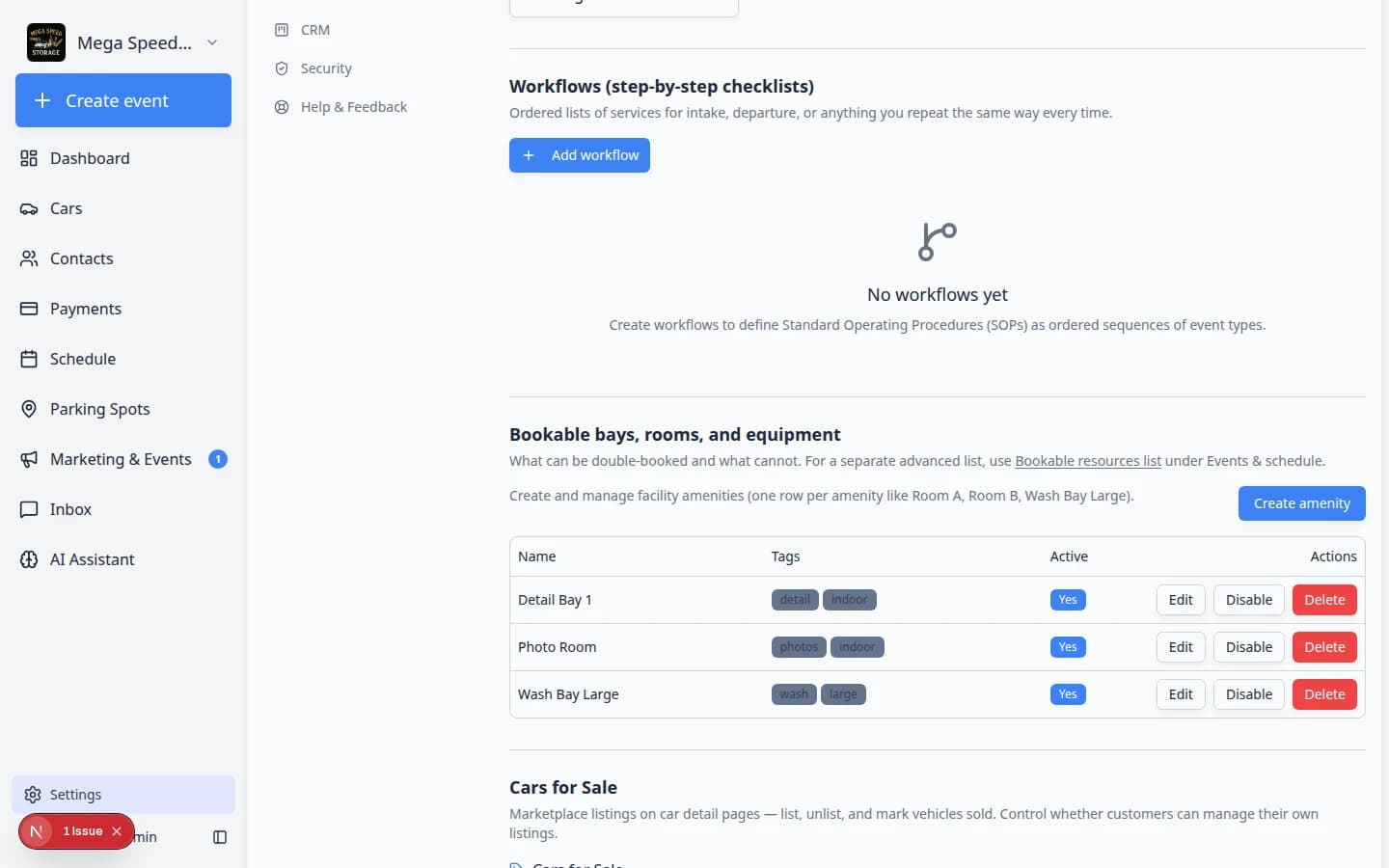Select the Payments card icon
Screen dimensions: 1389x868
click(x=29, y=309)
